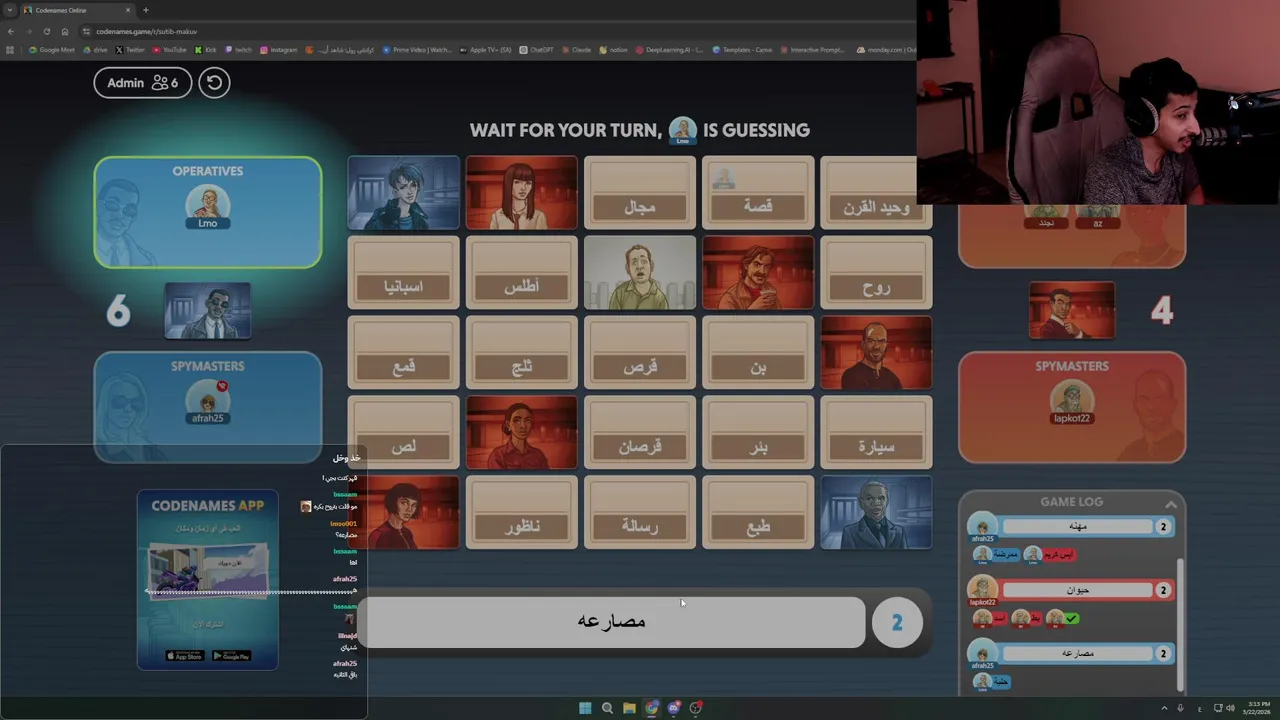Select the word card ناظور
This screenshot has height=720, width=1280.
tap(521, 513)
